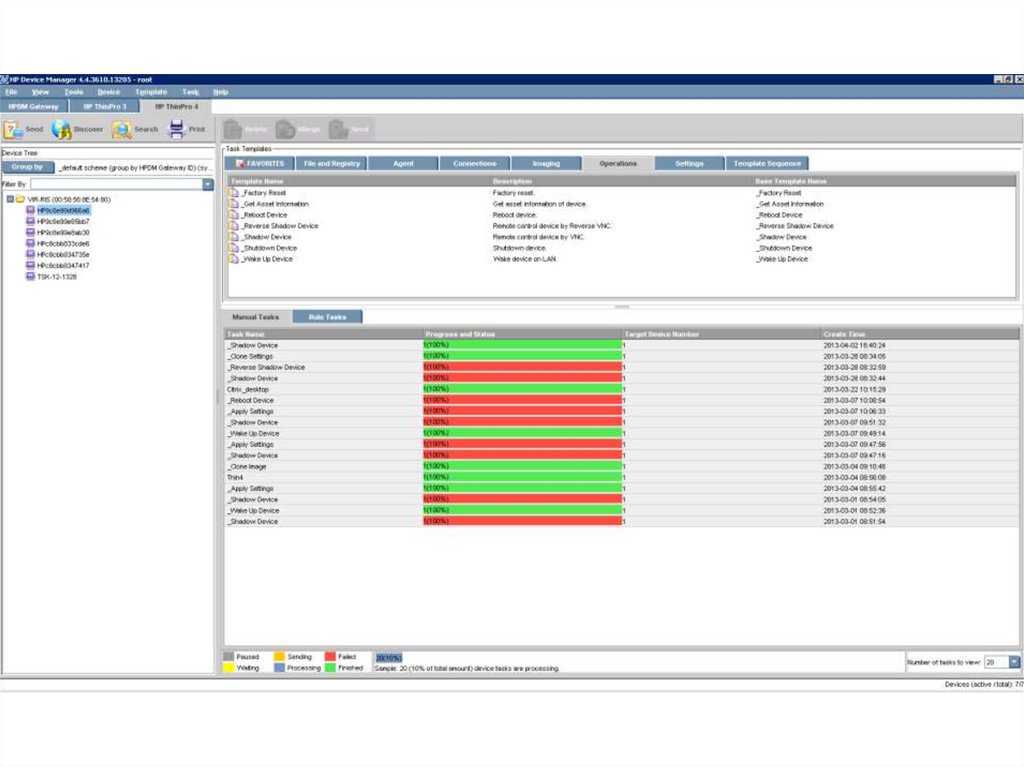This screenshot has width=1024, height=767.
Task: Switch to the Manual Tasks tab
Action: click(255, 317)
